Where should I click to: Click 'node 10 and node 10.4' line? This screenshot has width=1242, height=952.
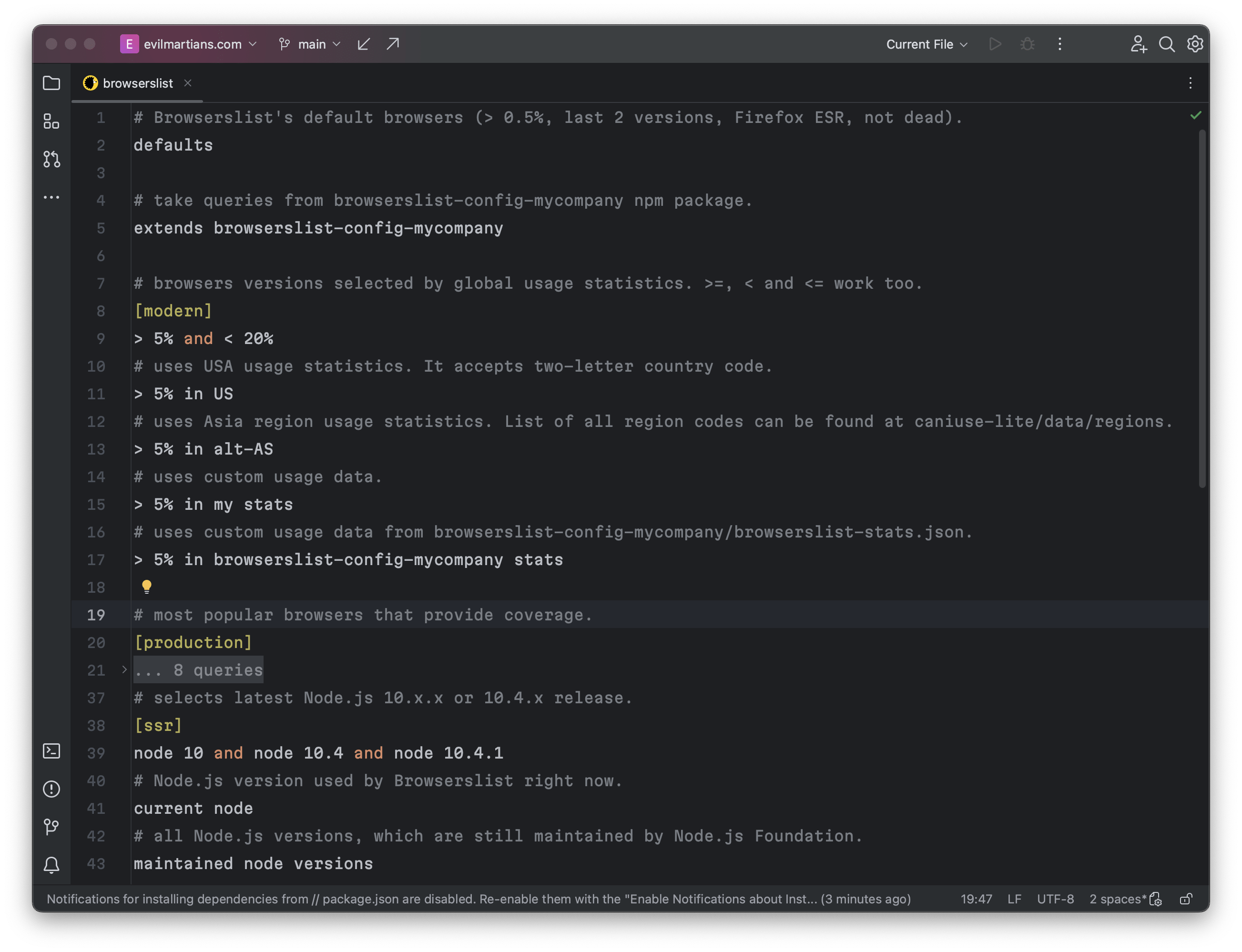[318, 752]
